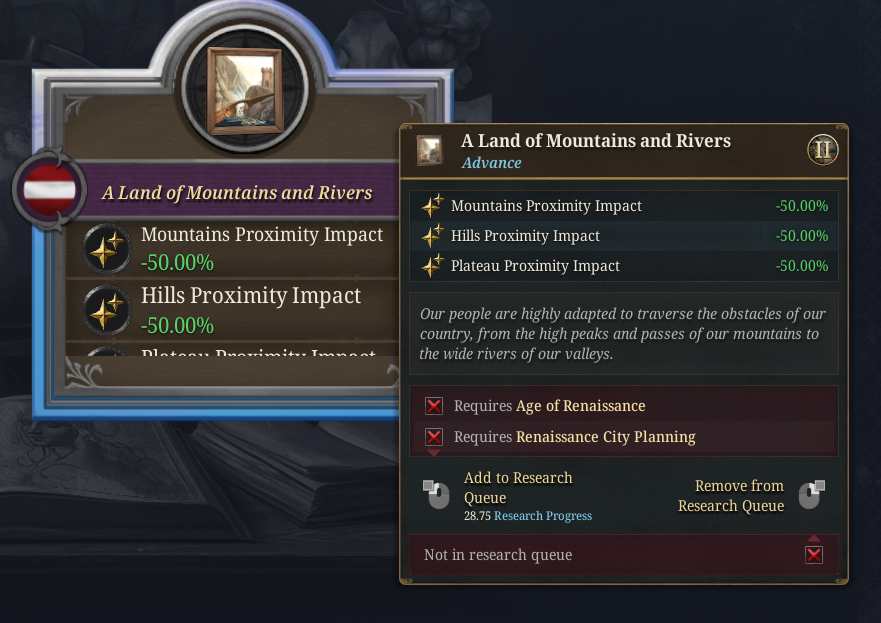Click the Research Progress link

coord(543,516)
